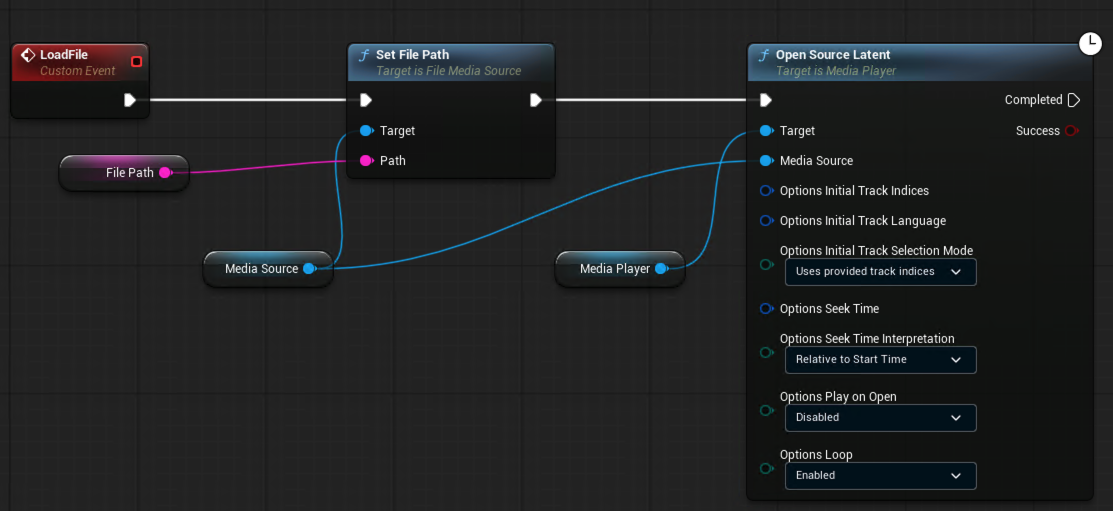1113x511 pixels.
Task: Click the red Success boolean output pin
Action: tap(1072, 131)
